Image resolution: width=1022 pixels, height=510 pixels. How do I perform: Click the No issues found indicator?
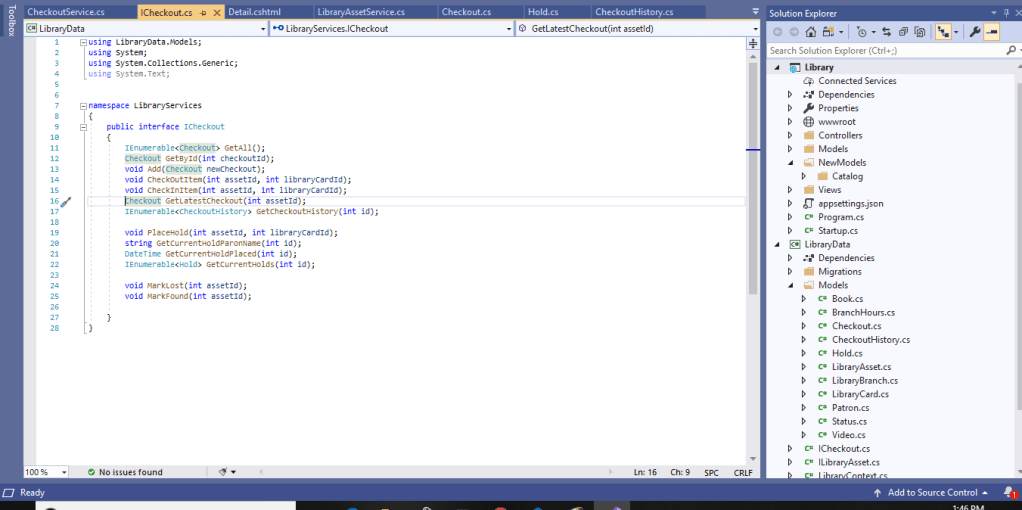click(x=123, y=472)
